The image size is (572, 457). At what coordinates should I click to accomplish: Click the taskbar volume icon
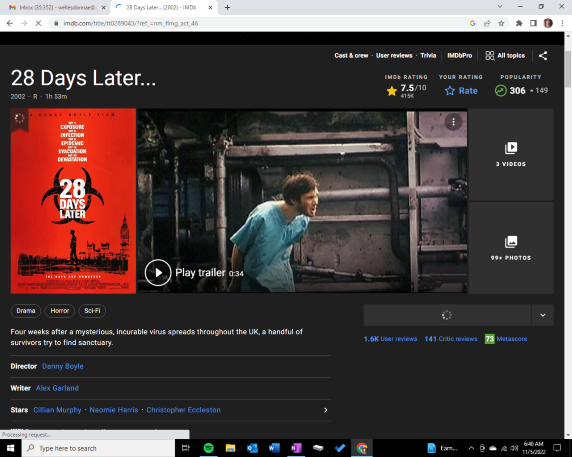click(x=514, y=448)
